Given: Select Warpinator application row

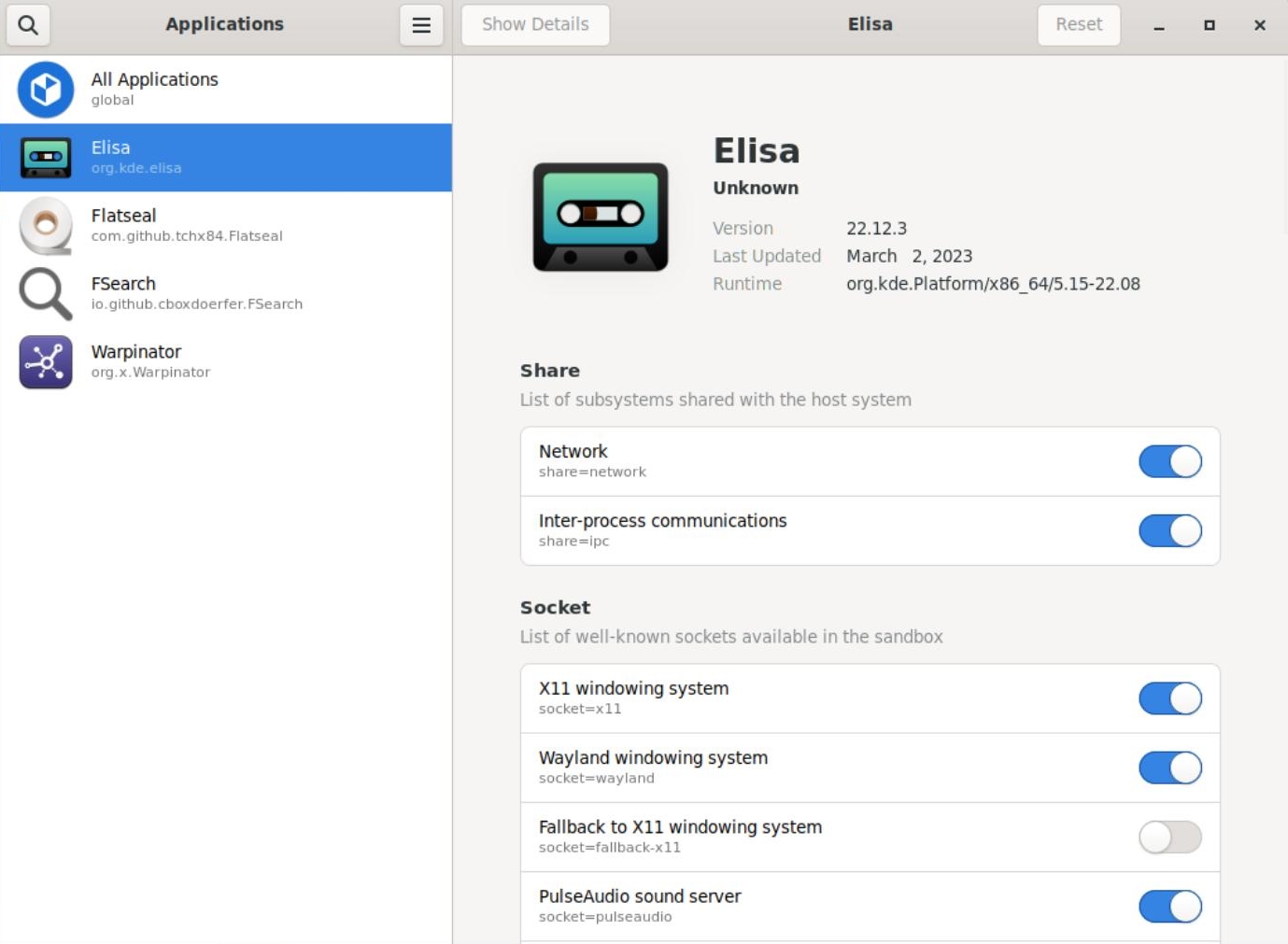Looking at the screenshot, I should (226, 362).
